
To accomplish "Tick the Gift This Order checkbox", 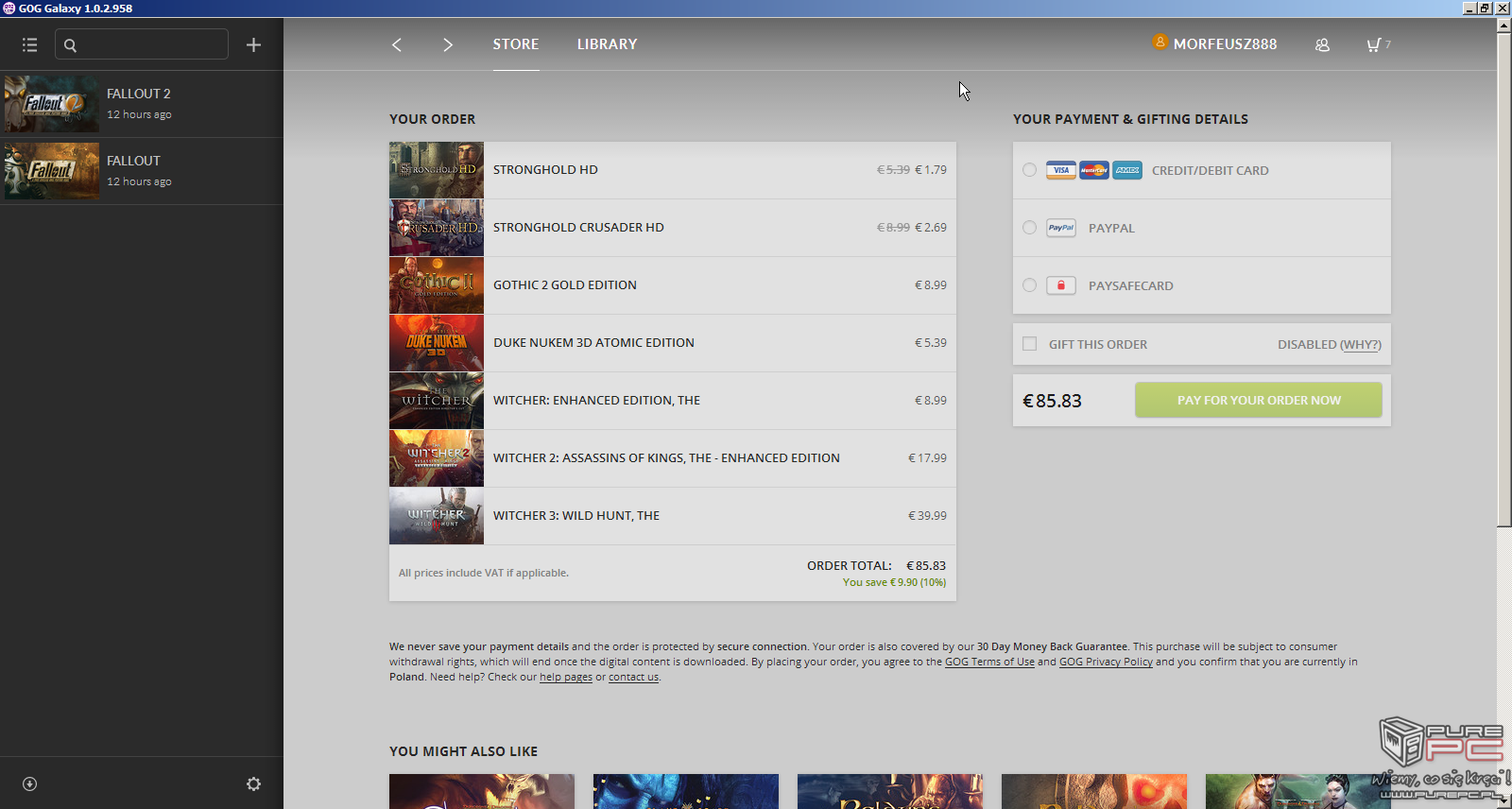I will 1030,344.
